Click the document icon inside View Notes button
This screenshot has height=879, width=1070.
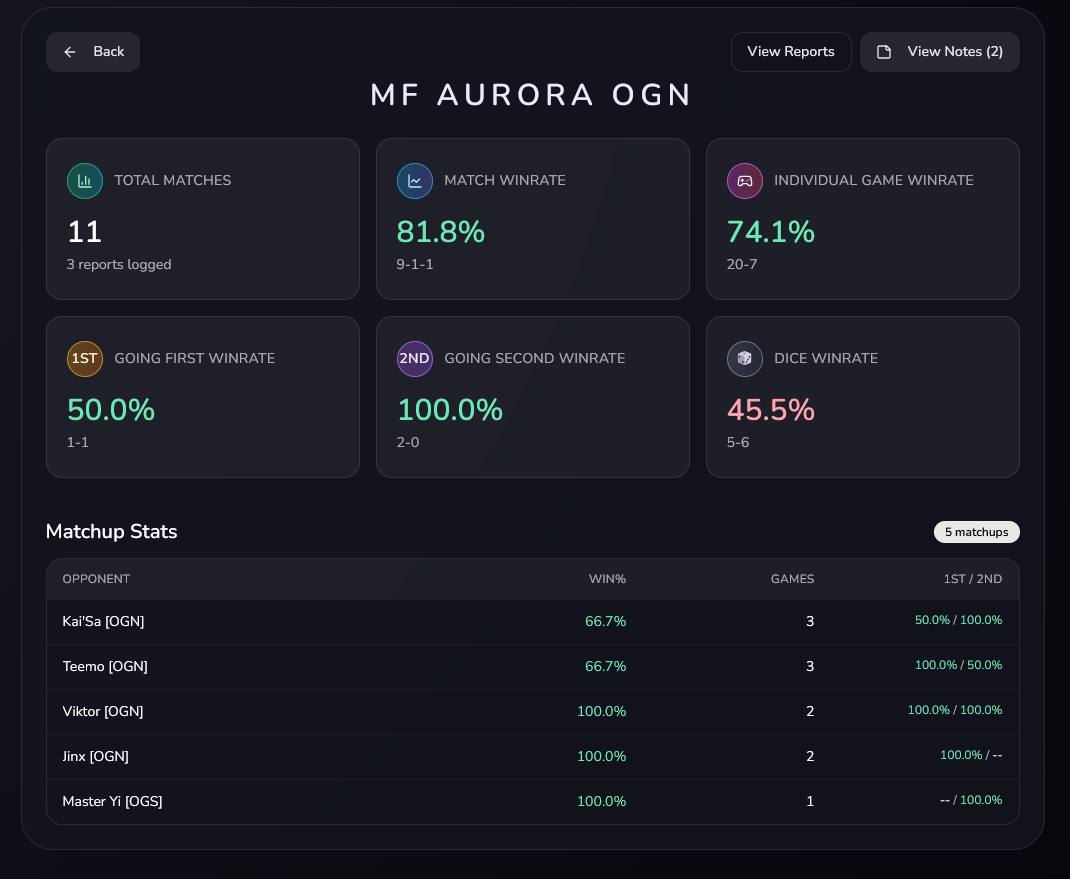click(x=884, y=51)
